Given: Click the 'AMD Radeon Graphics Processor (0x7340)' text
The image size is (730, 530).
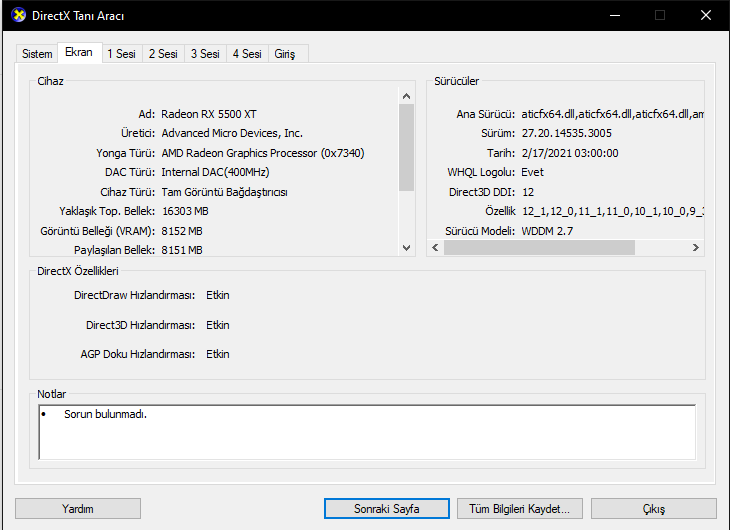Looking at the screenshot, I should tap(263, 153).
